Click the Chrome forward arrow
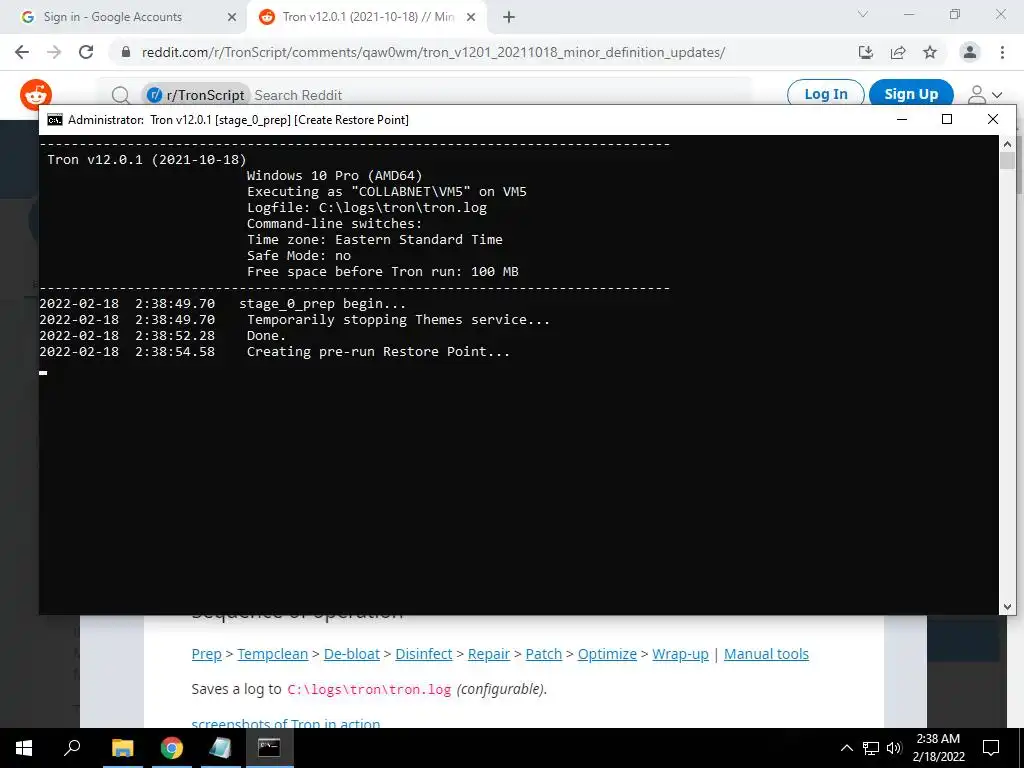The image size is (1024, 768). 54,52
